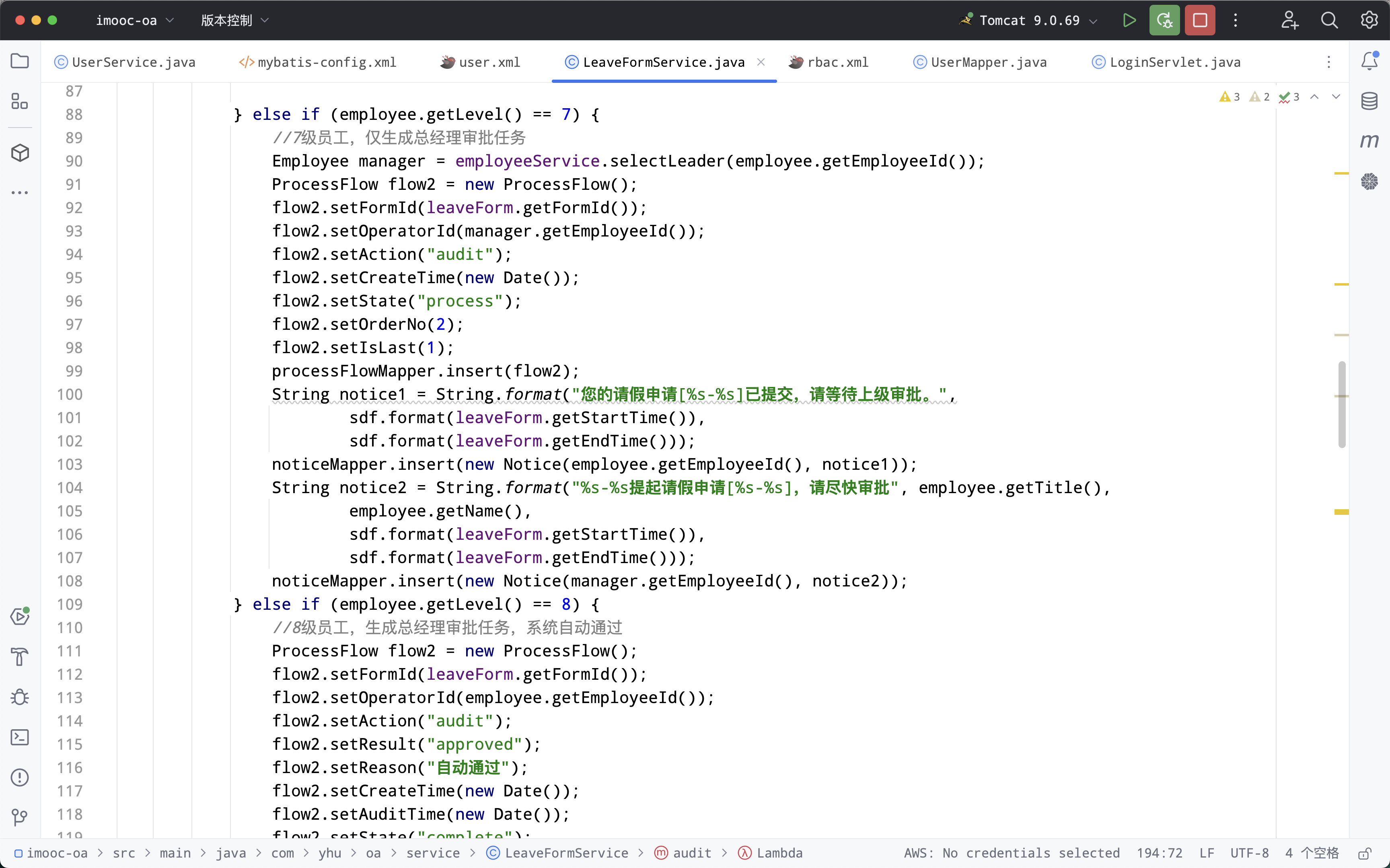Image resolution: width=1390 pixels, height=868 pixels.
Task: Open the 版本控制 dropdown menu
Action: pyautogui.click(x=235, y=21)
